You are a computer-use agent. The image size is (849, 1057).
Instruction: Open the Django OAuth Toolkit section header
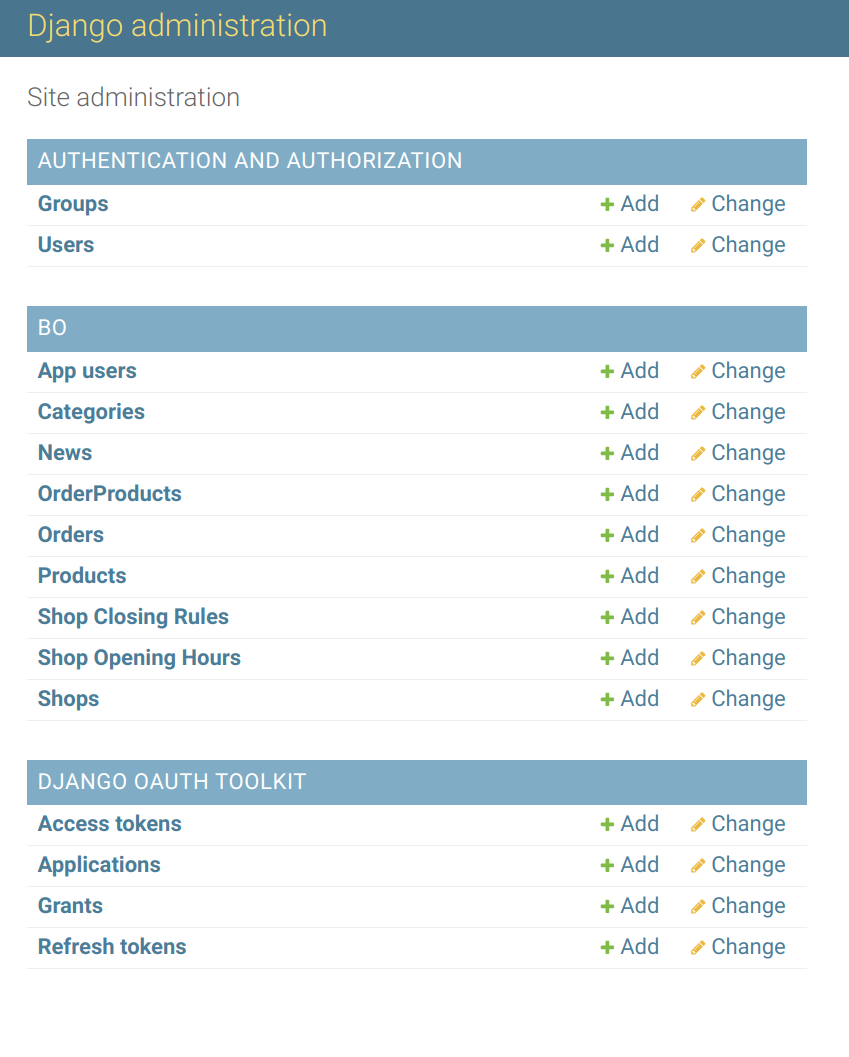172,782
